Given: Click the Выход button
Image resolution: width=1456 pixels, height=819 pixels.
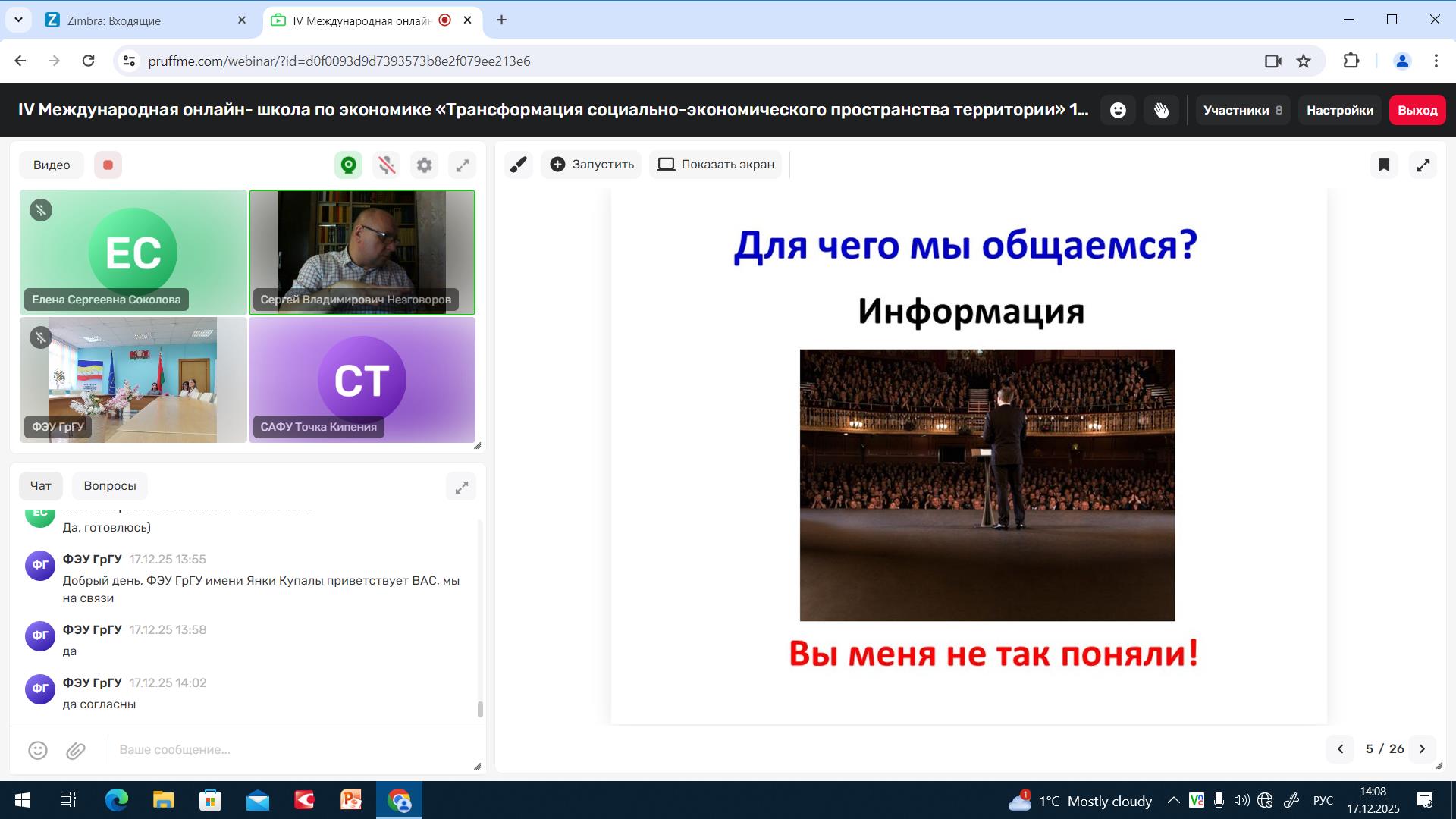Looking at the screenshot, I should click(x=1417, y=111).
